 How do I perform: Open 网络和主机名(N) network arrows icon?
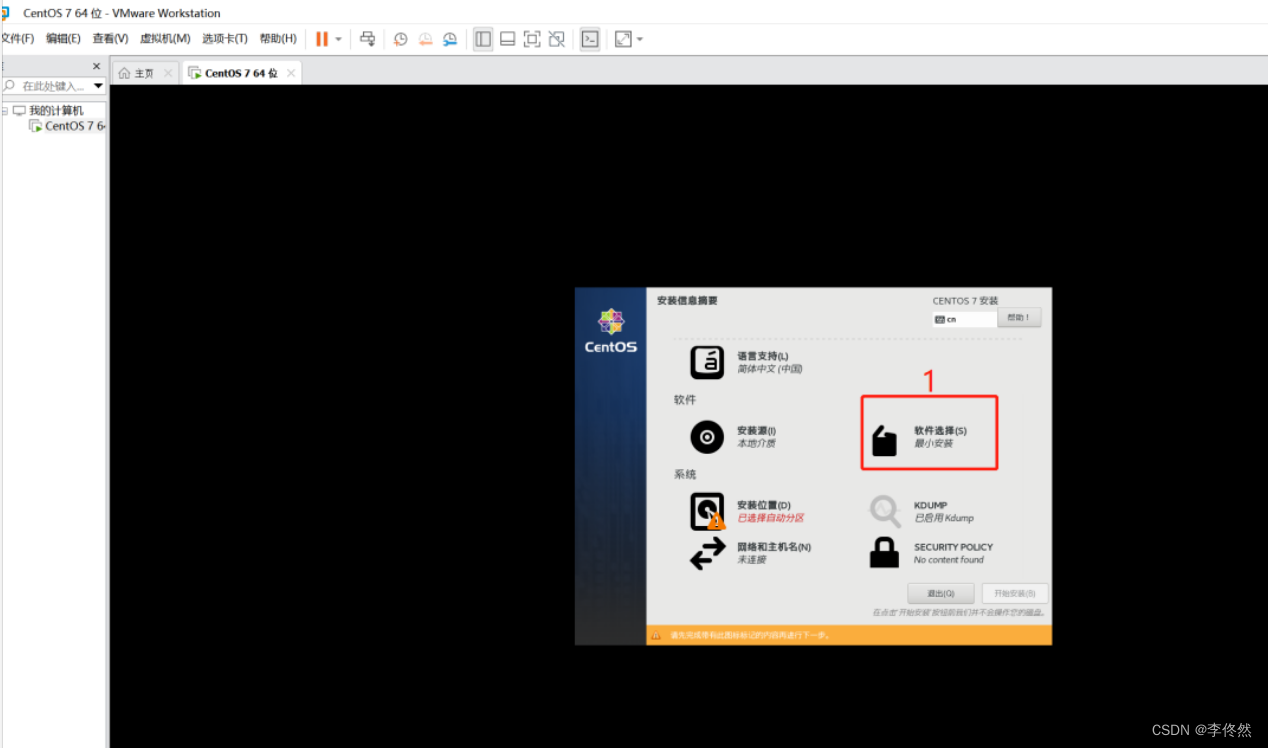[x=708, y=553]
